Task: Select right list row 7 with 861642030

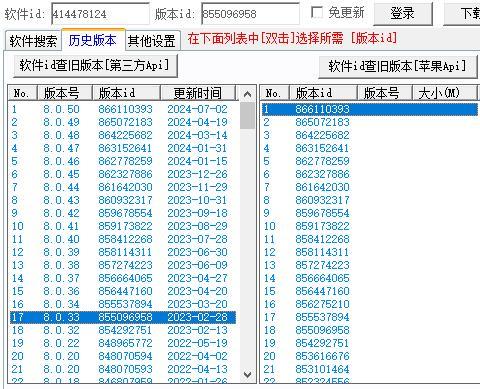Action: (x=370, y=187)
